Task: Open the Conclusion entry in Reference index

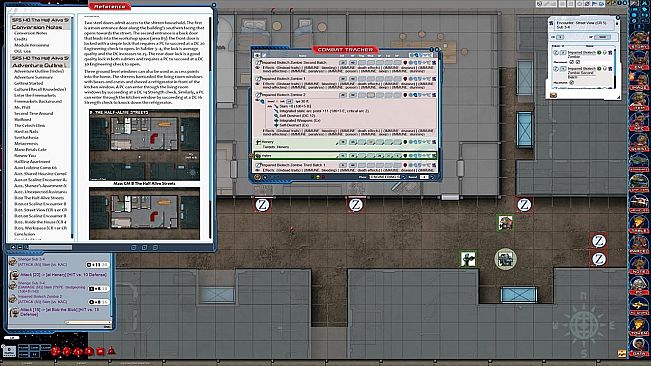Action: (24, 234)
